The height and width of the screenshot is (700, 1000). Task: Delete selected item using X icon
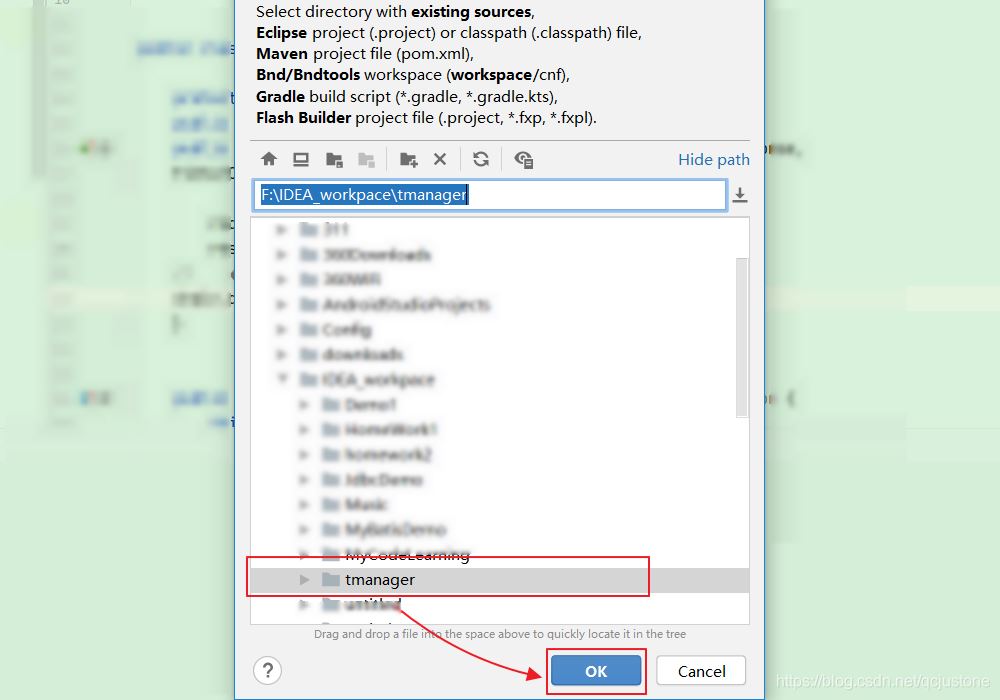coord(440,159)
